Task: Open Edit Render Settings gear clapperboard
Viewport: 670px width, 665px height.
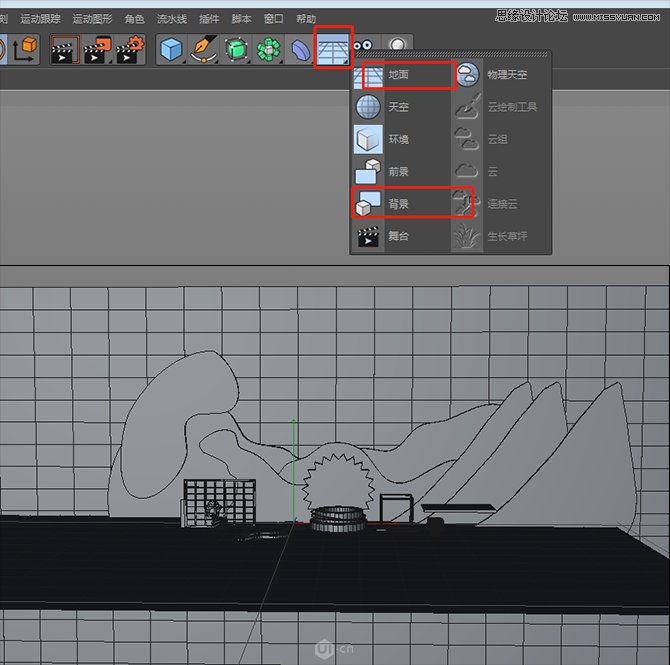Action: [x=128, y=49]
